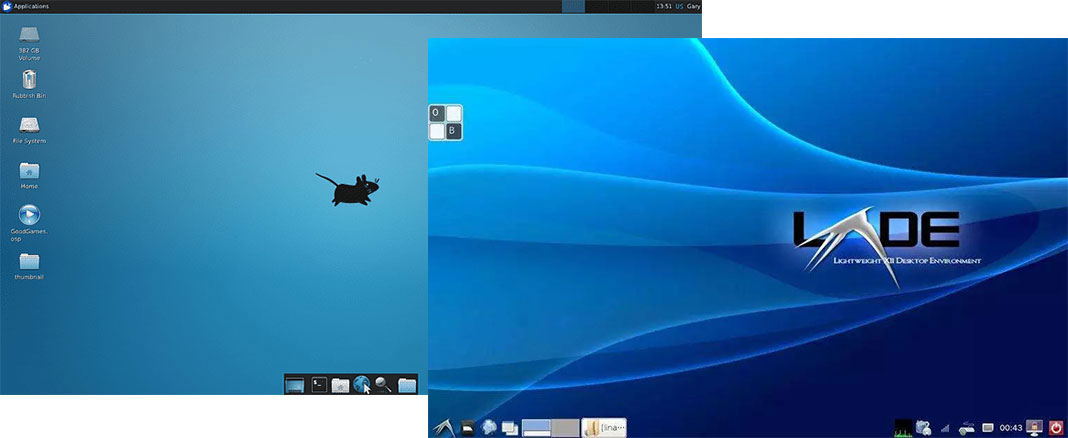Switch to second LXDE workspace in pager

pos(565,428)
